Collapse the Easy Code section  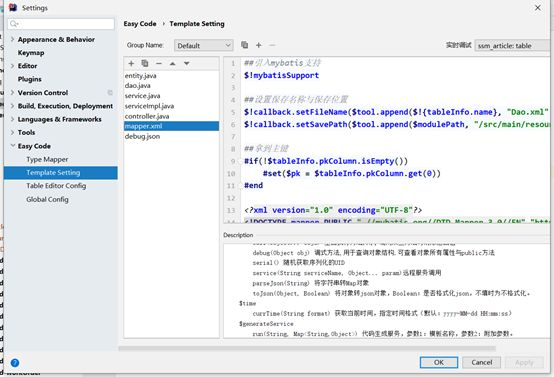(x=12, y=146)
